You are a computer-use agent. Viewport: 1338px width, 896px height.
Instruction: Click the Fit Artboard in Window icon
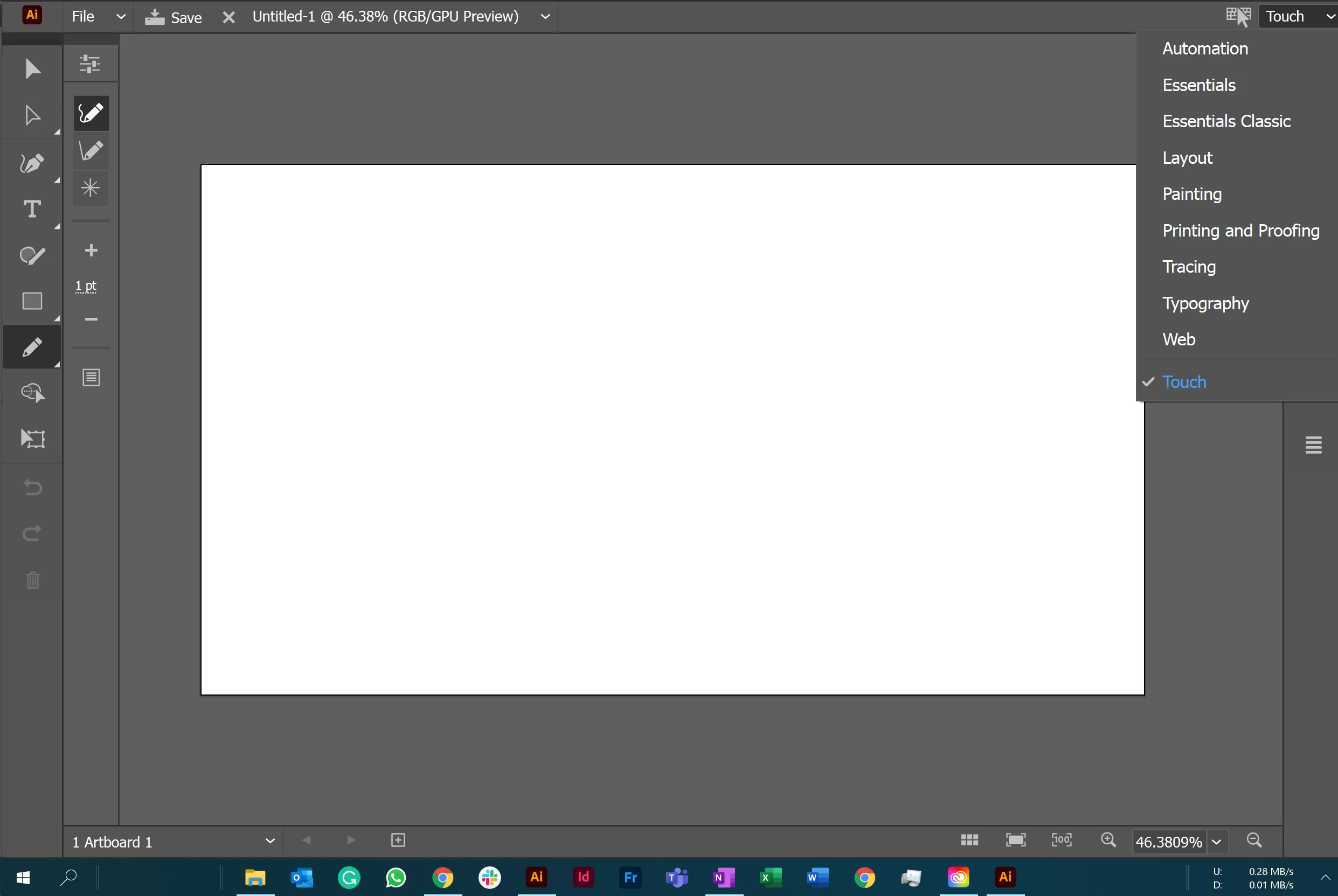point(1016,840)
